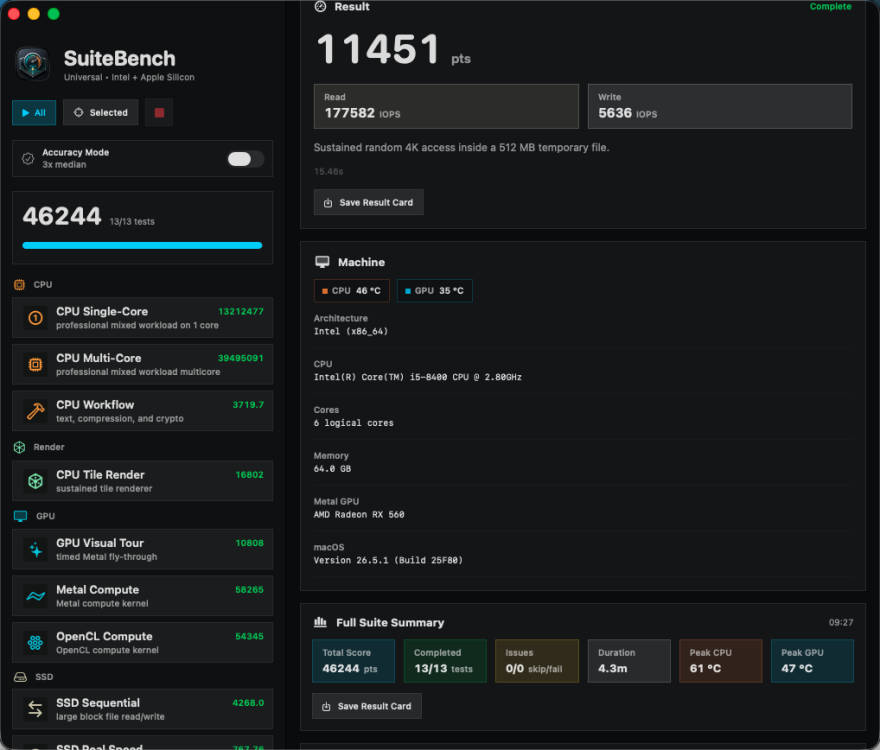
Task: Click the CPU Multi-Core chip icon
Action: (35, 365)
